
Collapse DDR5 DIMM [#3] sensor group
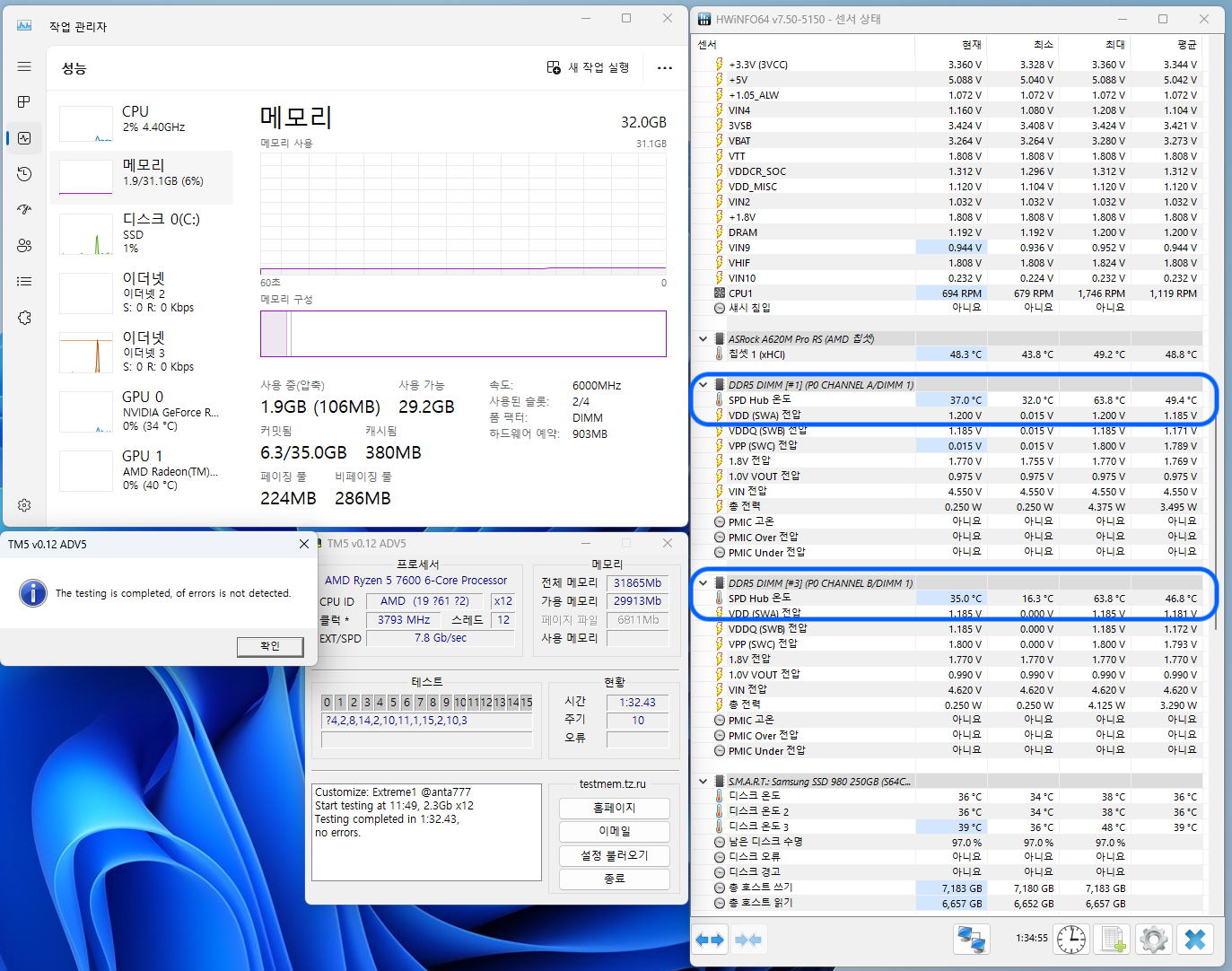click(703, 583)
